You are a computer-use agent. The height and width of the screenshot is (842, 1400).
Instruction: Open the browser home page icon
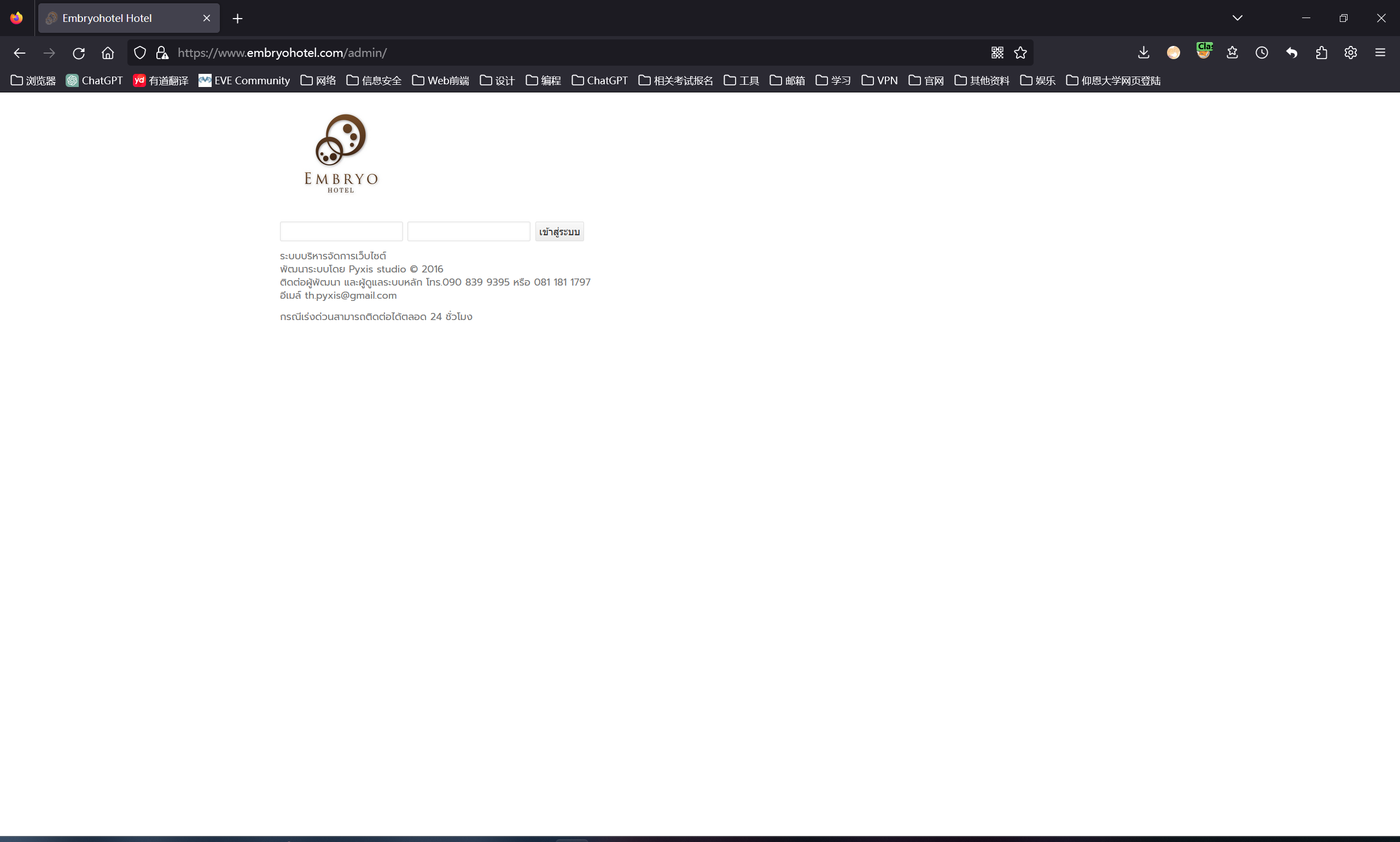(x=108, y=53)
